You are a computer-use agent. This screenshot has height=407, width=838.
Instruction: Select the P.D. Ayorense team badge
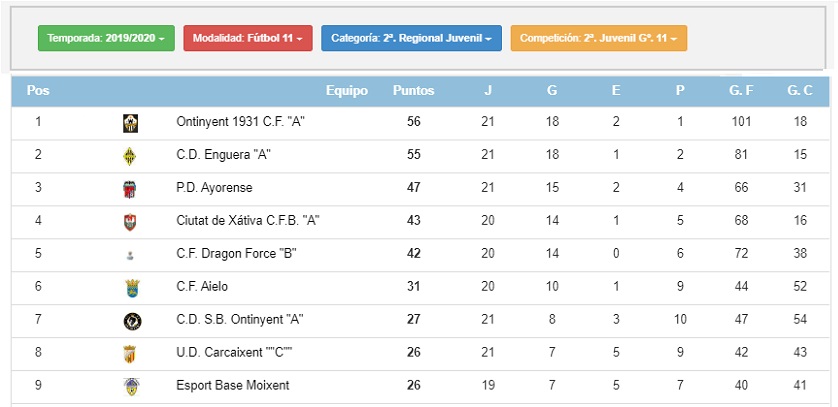tap(129, 189)
